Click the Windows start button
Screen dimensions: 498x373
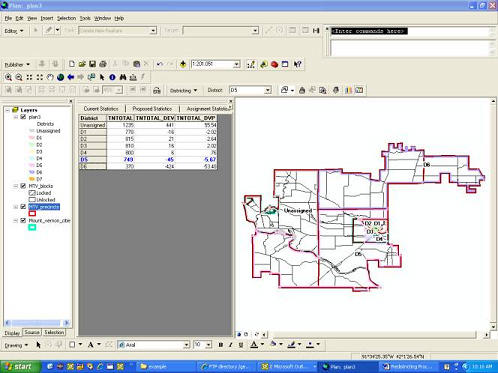20,367
